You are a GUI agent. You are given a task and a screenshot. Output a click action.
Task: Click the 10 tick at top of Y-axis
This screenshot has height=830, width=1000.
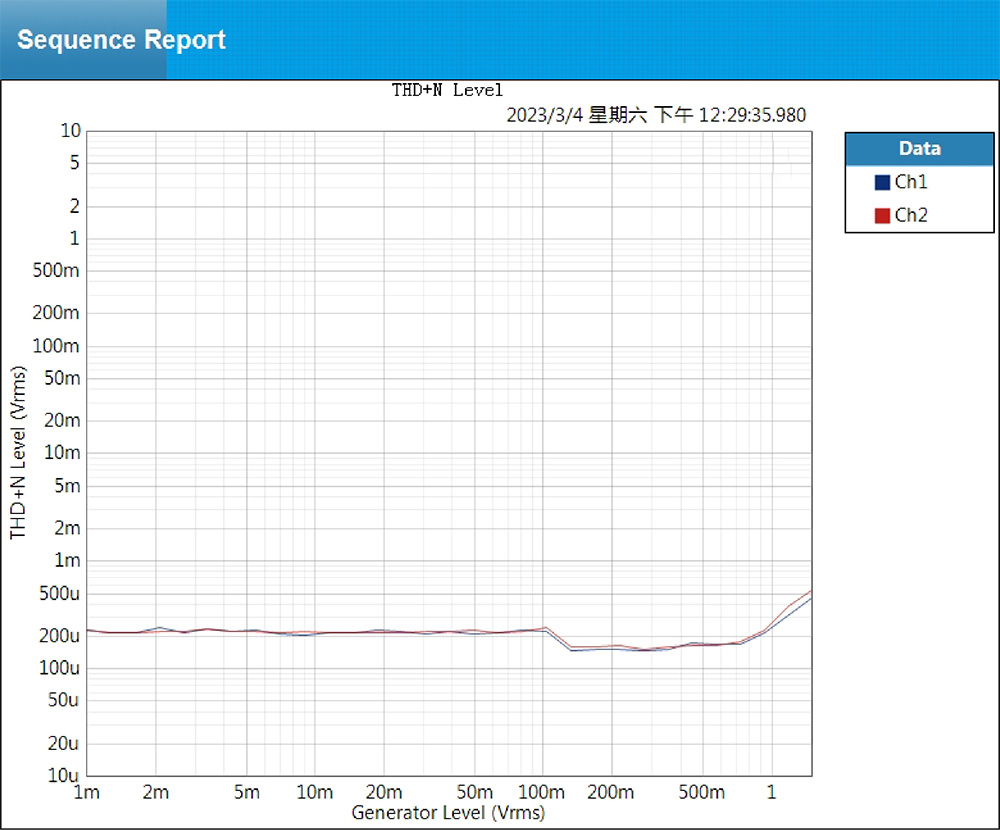coord(70,131)
